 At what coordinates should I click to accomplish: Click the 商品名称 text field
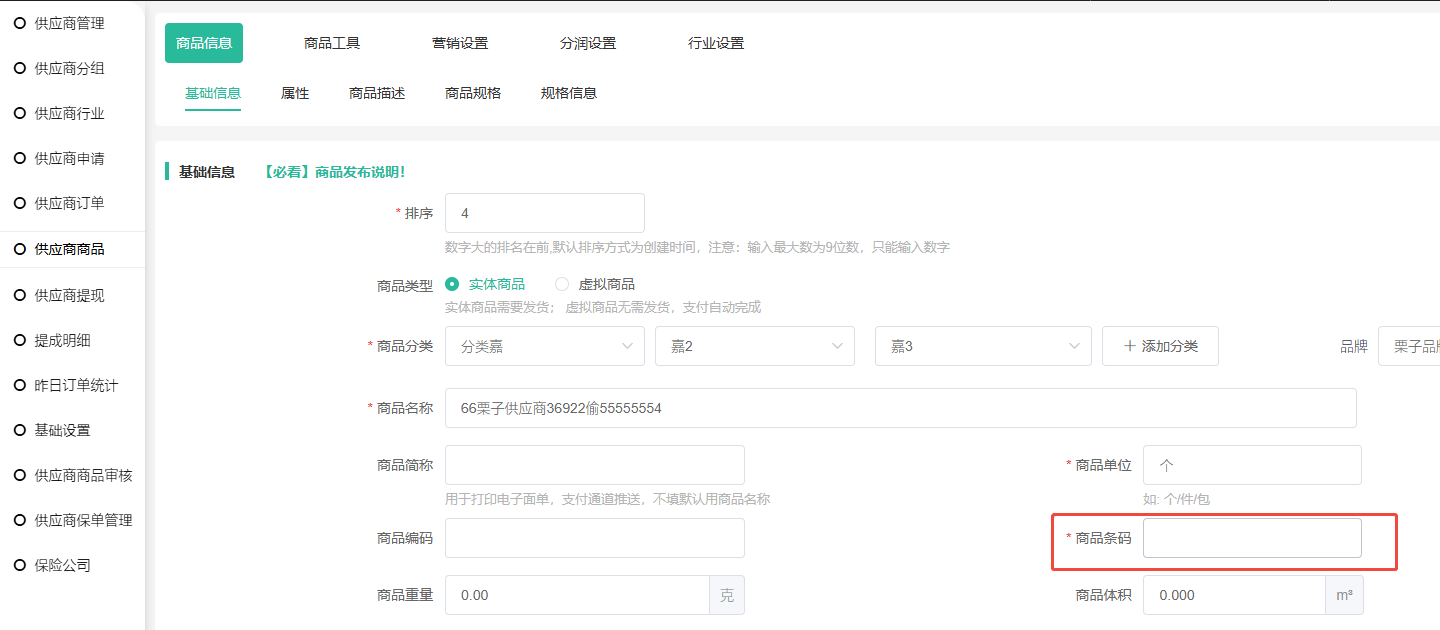tap(900, 408)
